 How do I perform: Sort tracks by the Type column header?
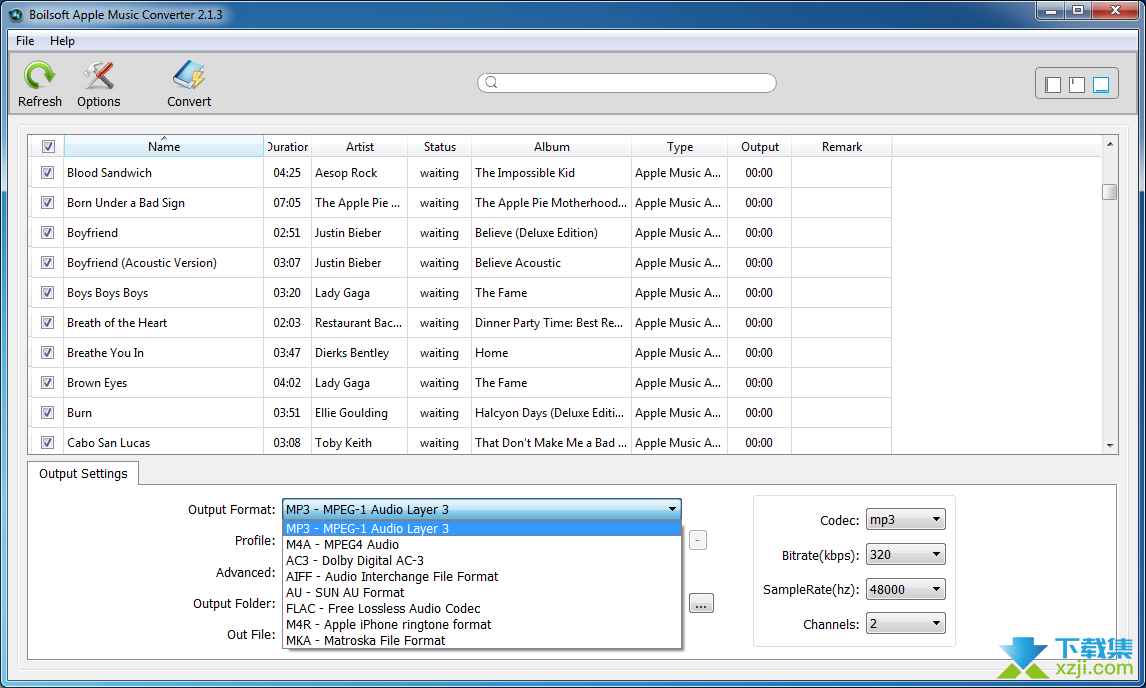click(x=680, y=146)
